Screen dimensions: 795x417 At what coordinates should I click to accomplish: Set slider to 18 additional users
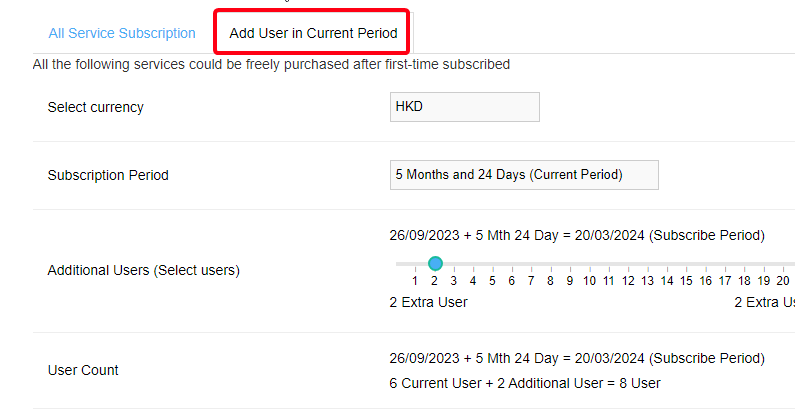(744, 264)
